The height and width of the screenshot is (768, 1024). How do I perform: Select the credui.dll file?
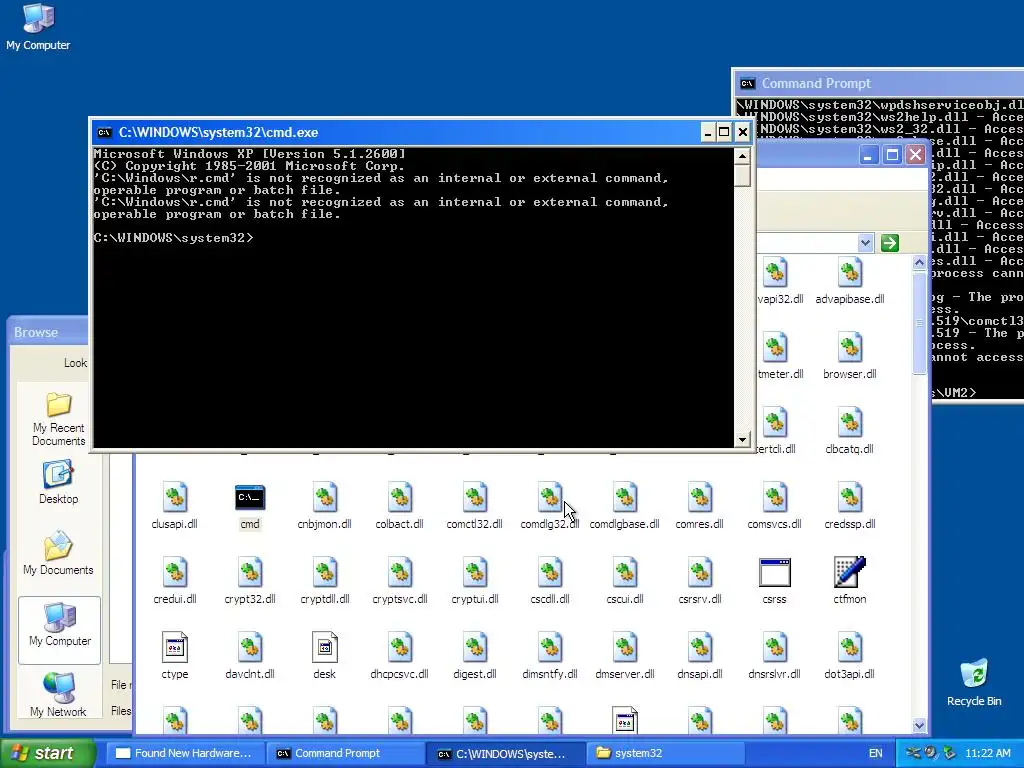(174, 582)
